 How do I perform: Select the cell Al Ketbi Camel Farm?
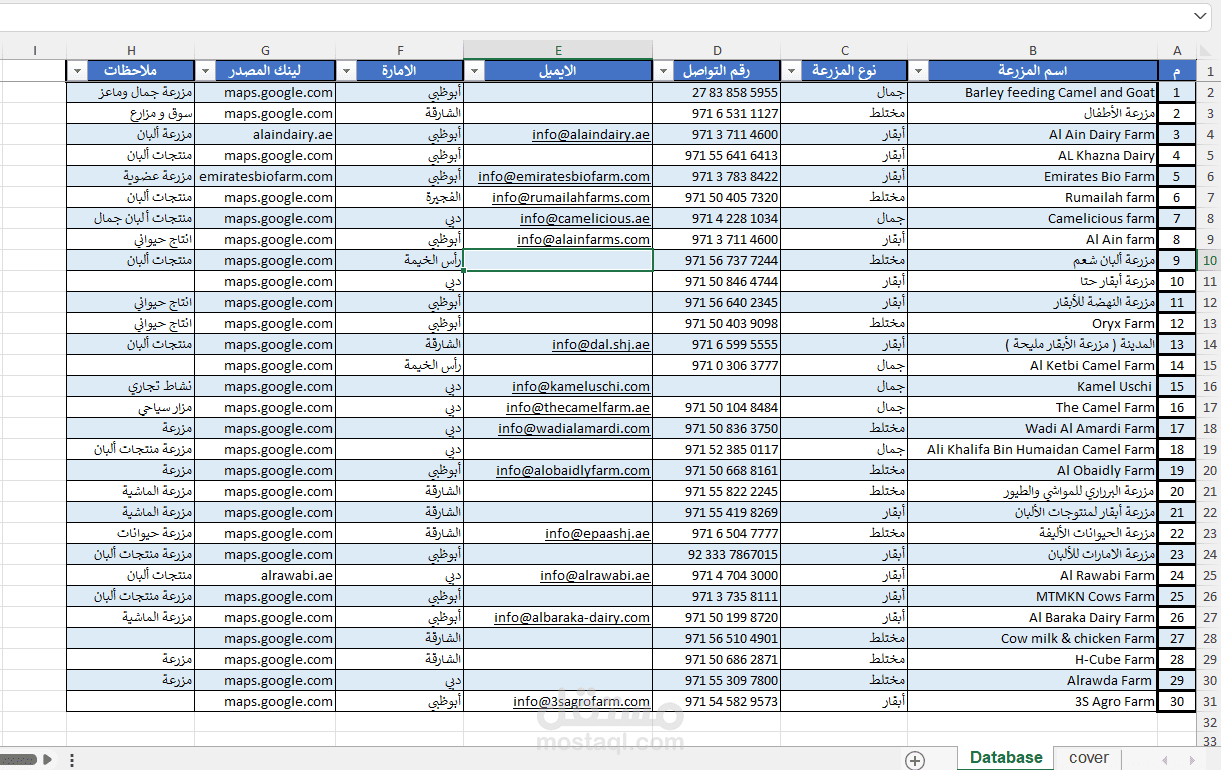point(1033,365)
